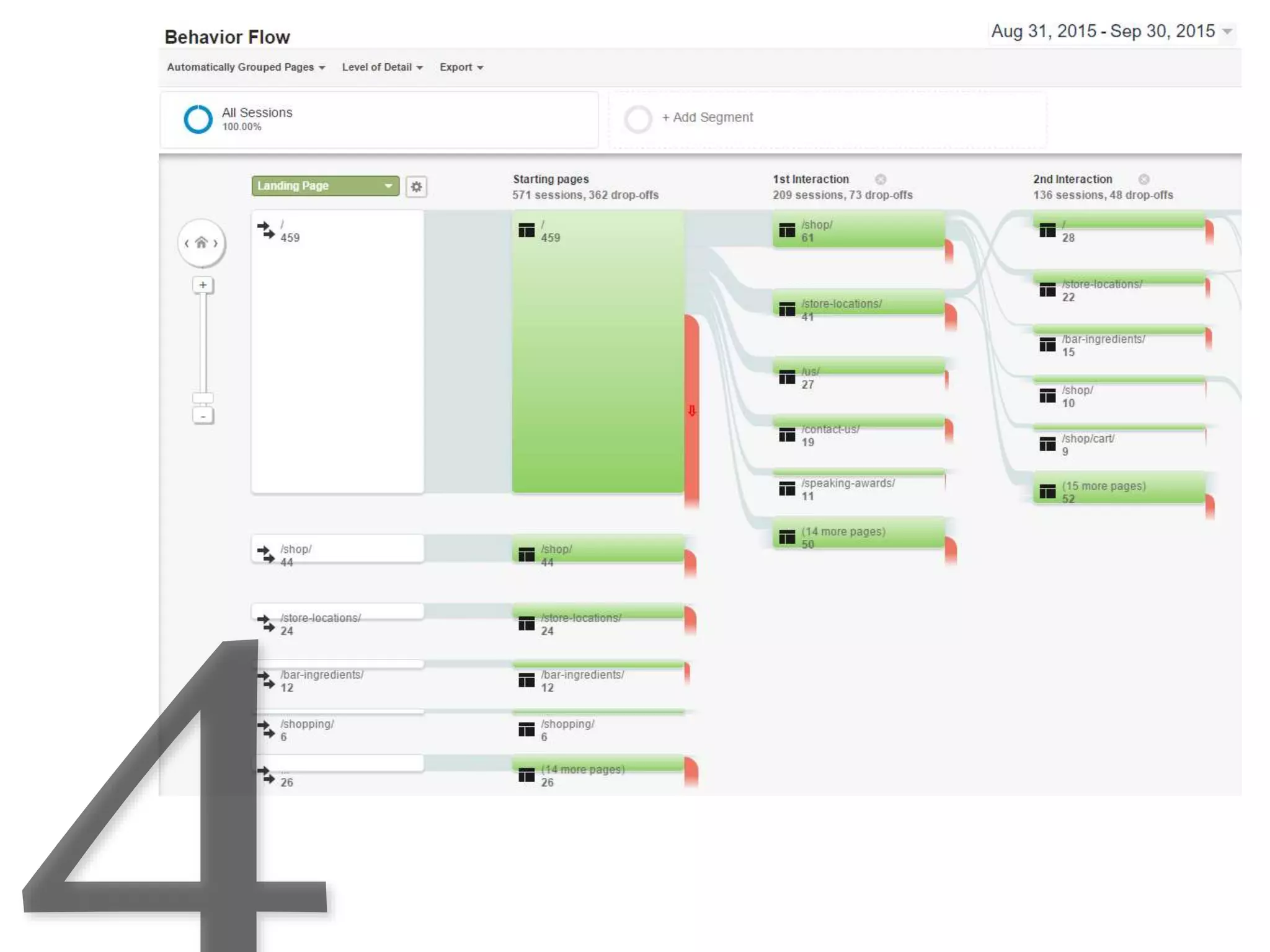The image size is (1270, 952).
Task: Click the /shop/ node page icon in 1st Interaction
Action: tap(787, 231)
